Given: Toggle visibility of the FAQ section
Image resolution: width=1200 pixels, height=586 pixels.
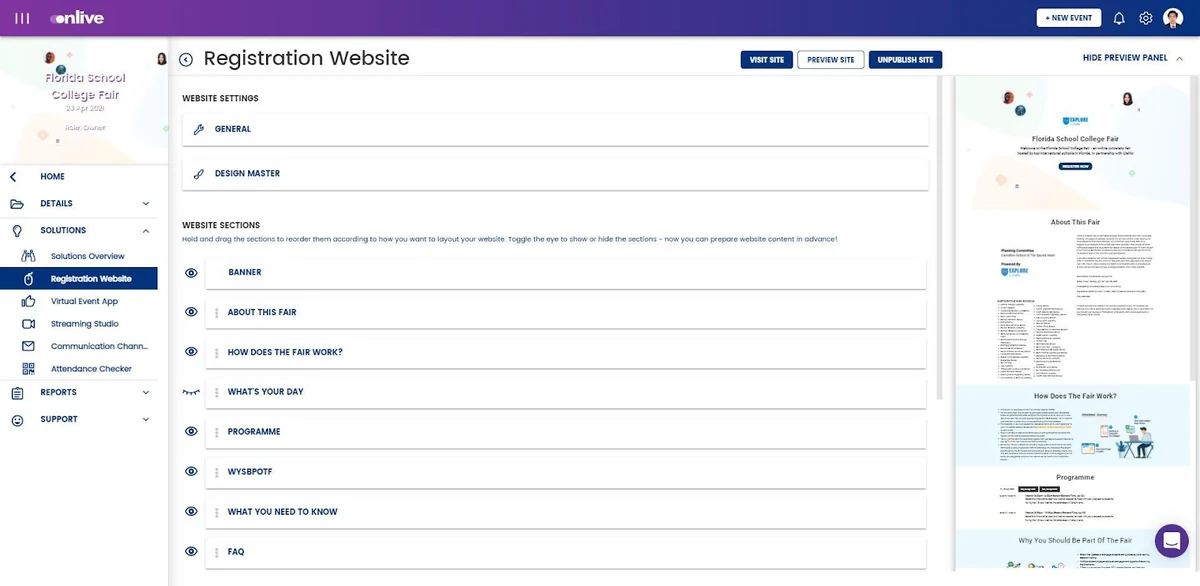Looking at the screenshot, I should 191,552.
